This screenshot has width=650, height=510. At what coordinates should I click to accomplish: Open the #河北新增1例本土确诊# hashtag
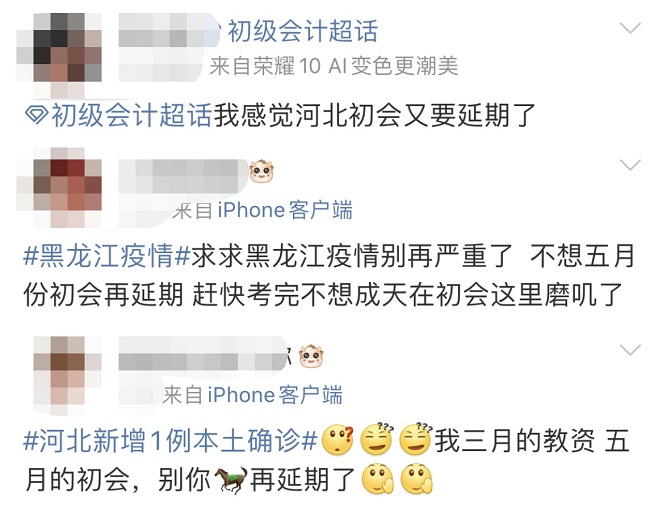click(170, 440)
